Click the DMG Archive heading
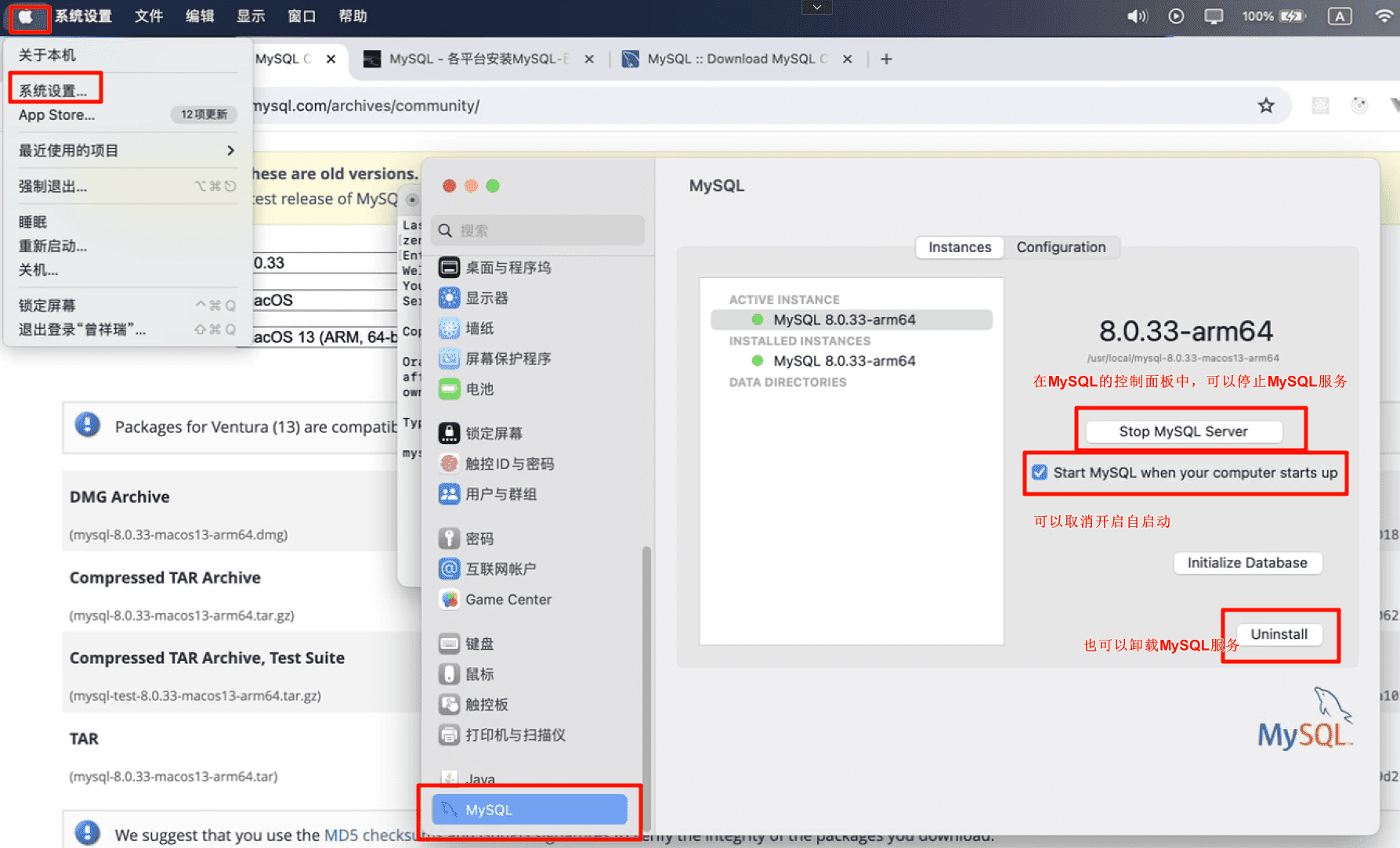The height and width of the screenshot is (848, 1400). pyautogui.click(x=120, y=497)
